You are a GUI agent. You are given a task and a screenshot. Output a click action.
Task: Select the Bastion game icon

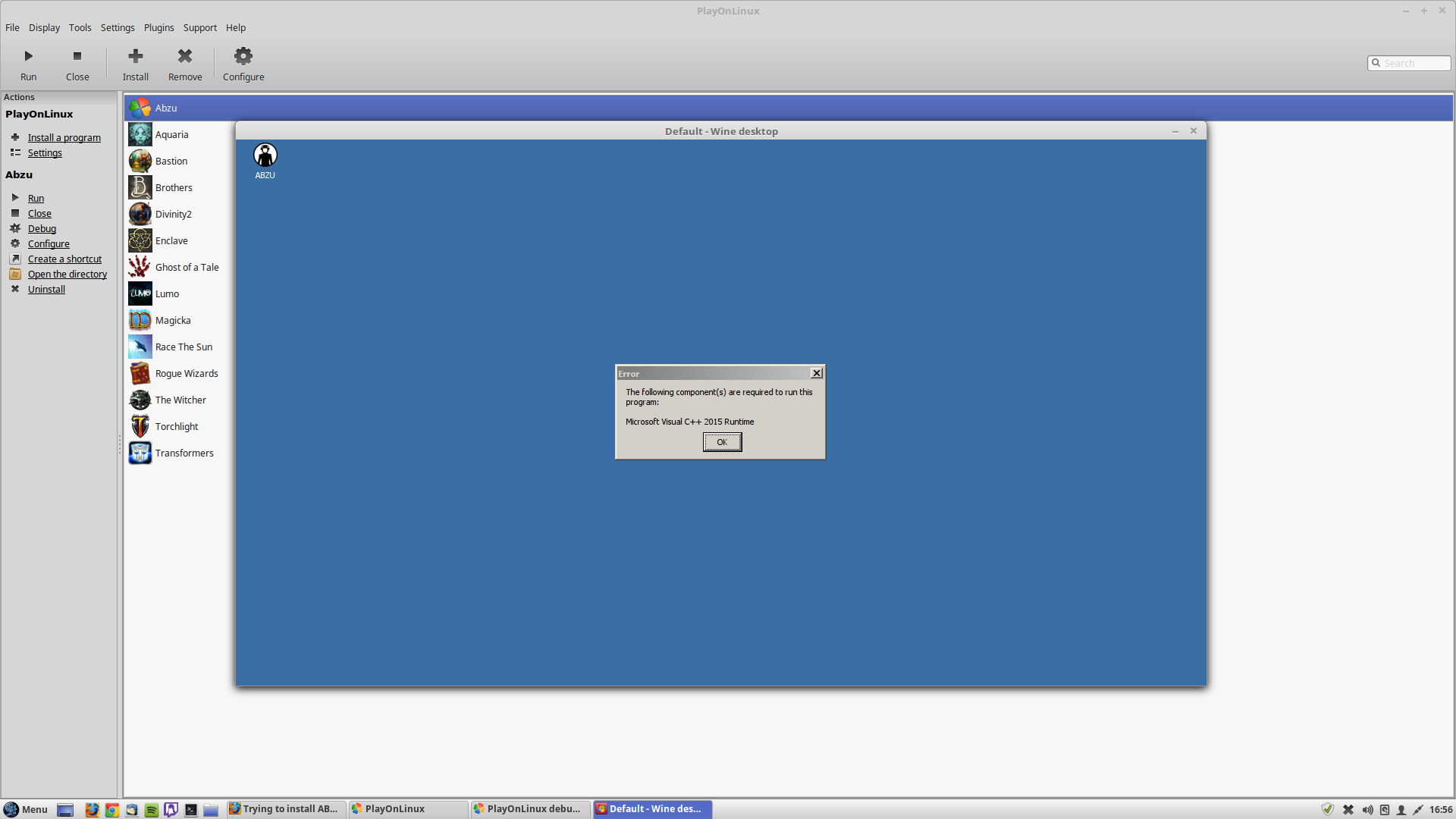[140, 161]
